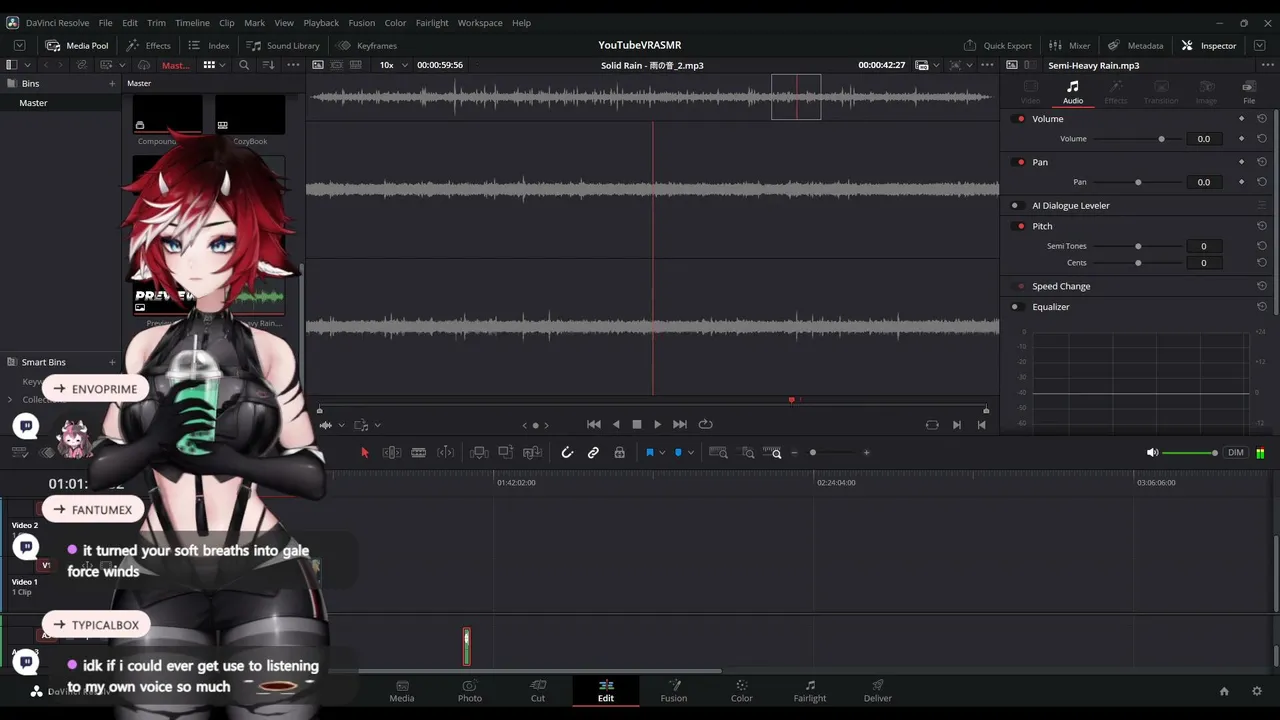Open the marker color dropdown arrow
This screenshot has height=720, width=1280.
pos(690,453)
